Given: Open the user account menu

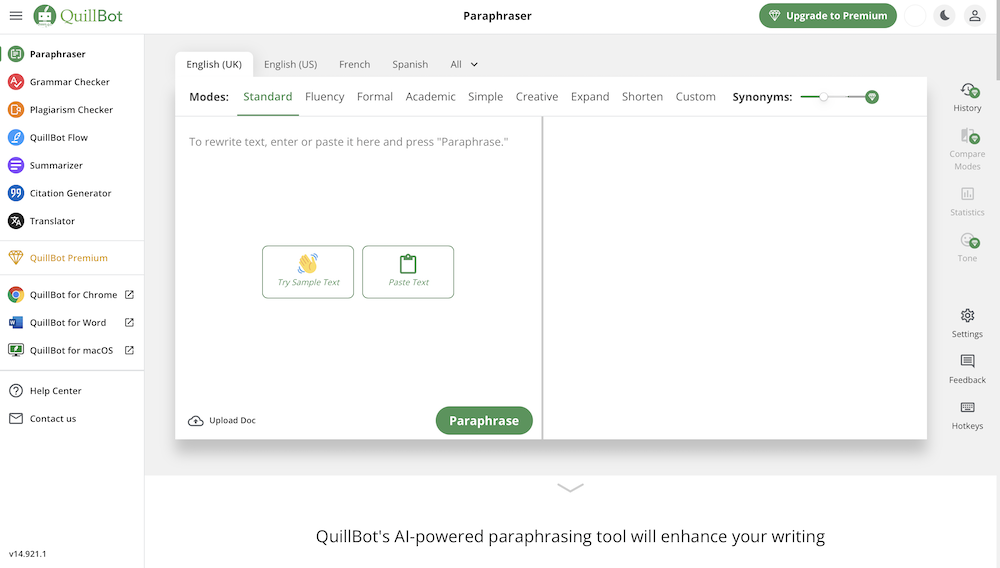Looking at the screenshot, I should [x=974, y=16].
